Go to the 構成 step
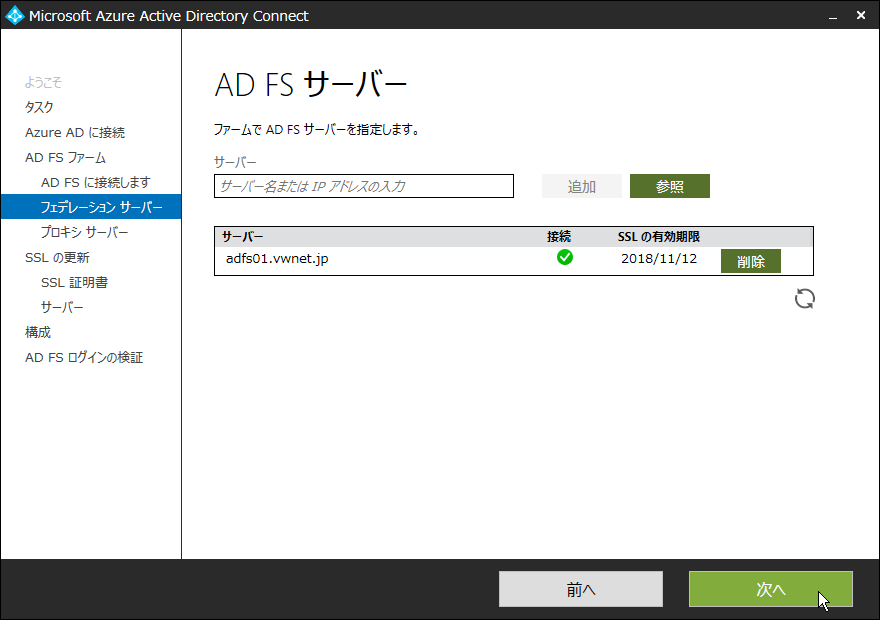 38,332
